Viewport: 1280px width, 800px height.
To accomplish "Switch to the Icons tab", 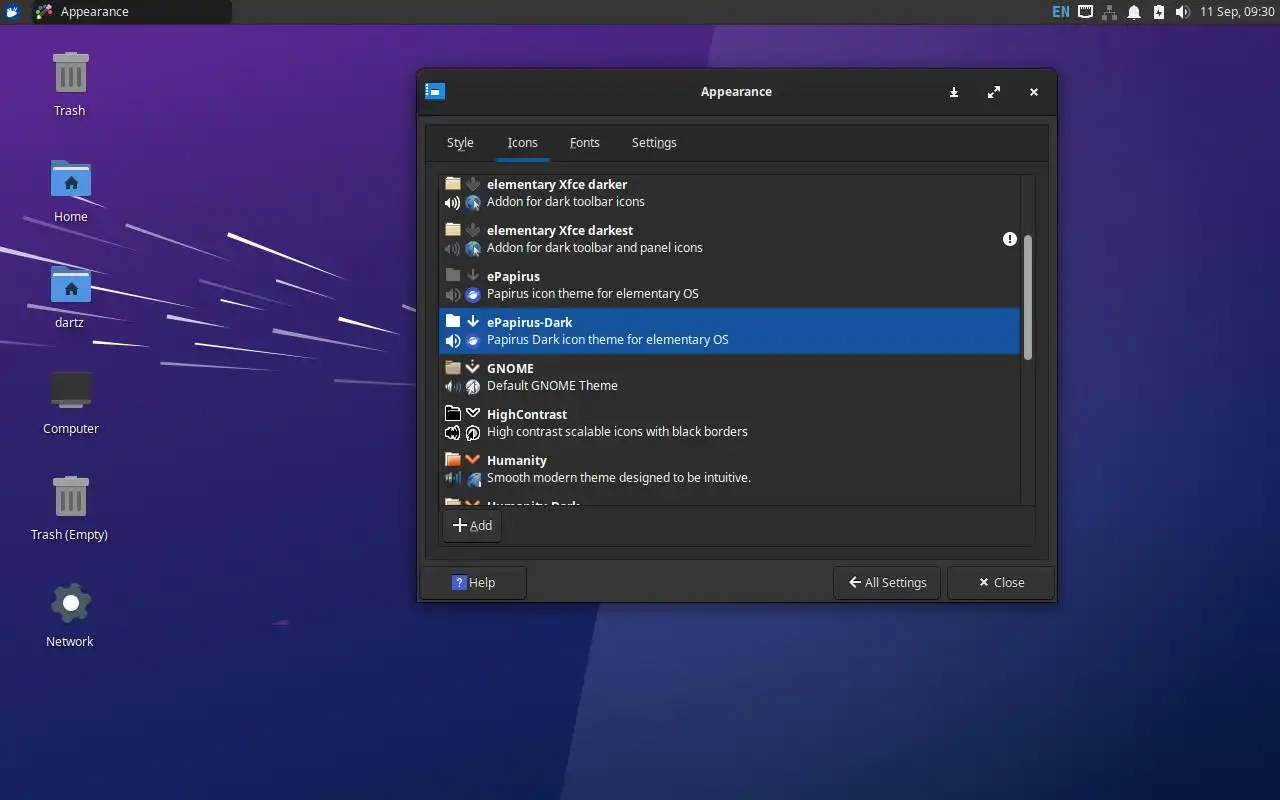I will pyautogui.click(x=522, y=143).
